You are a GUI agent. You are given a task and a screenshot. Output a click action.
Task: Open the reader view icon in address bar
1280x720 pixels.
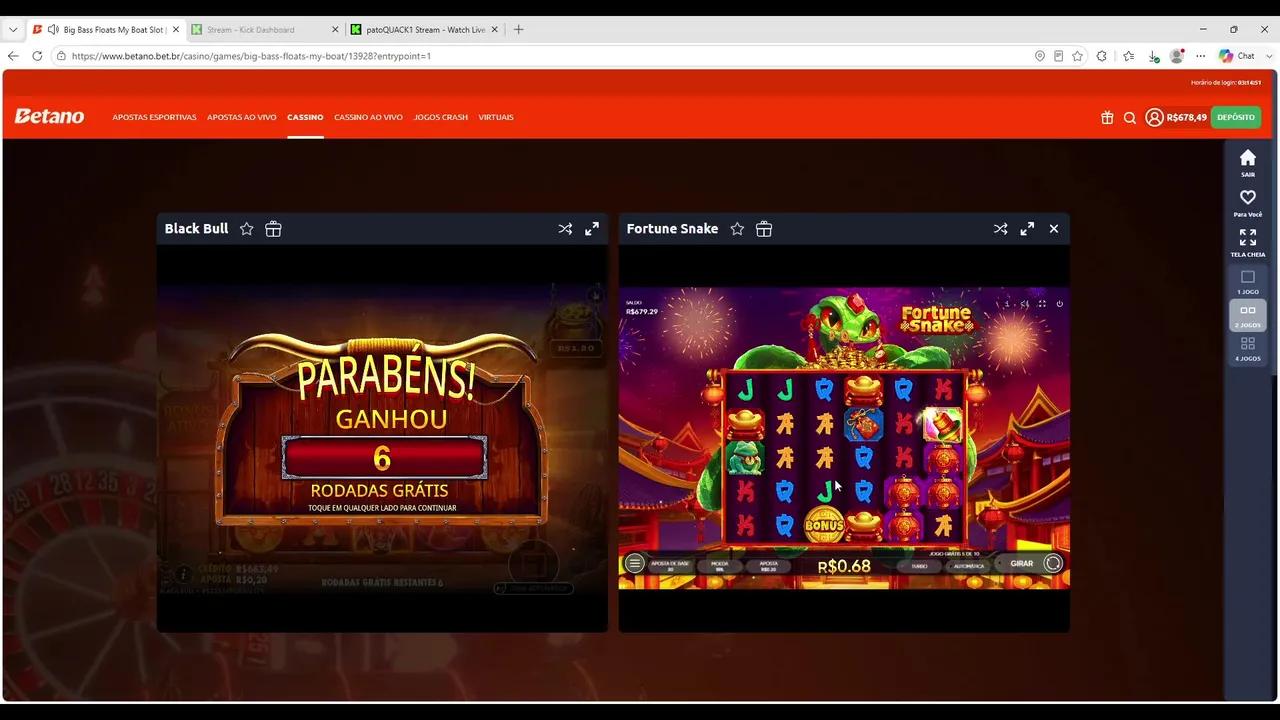coord(1058,56)
